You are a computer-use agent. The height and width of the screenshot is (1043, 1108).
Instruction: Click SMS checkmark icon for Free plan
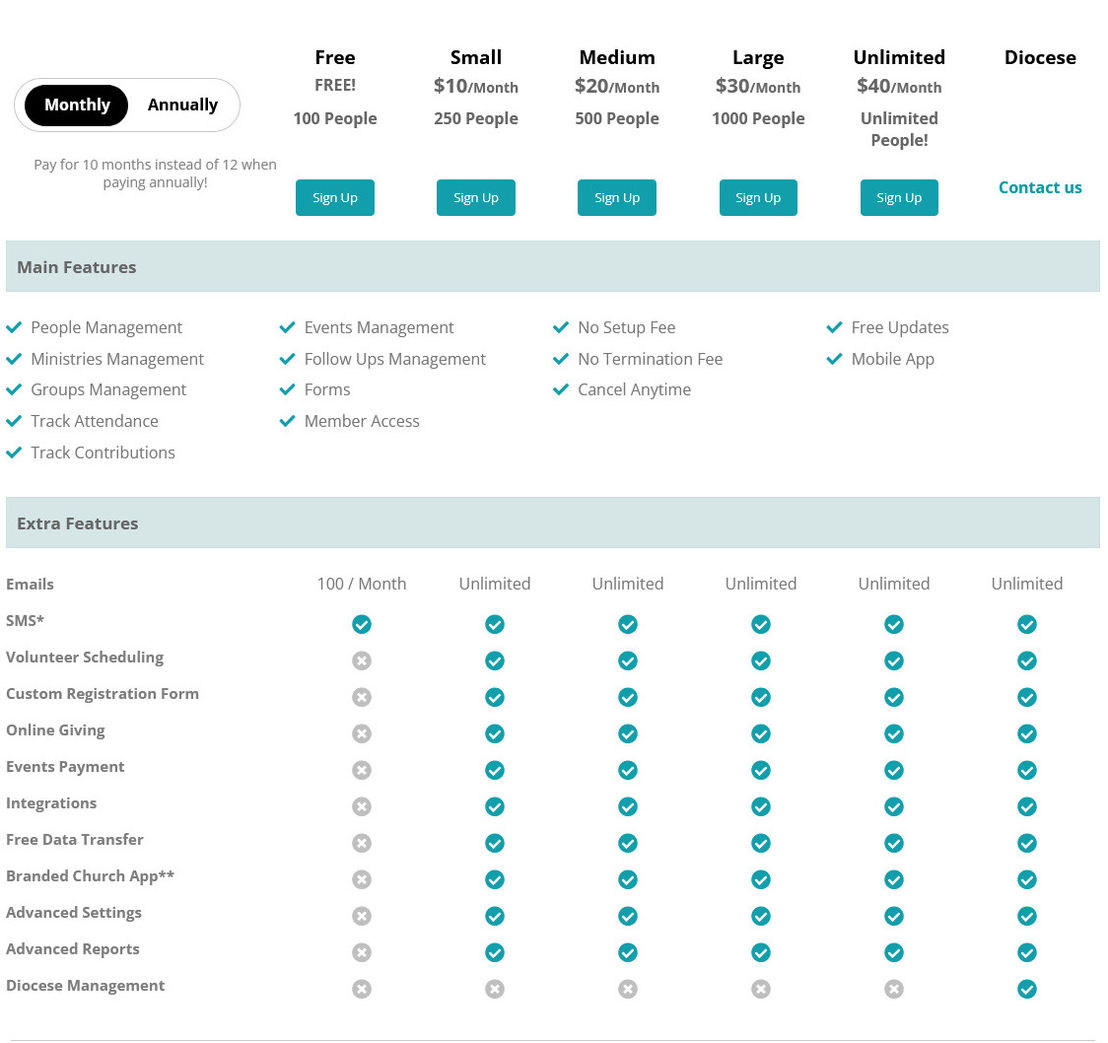362,624
